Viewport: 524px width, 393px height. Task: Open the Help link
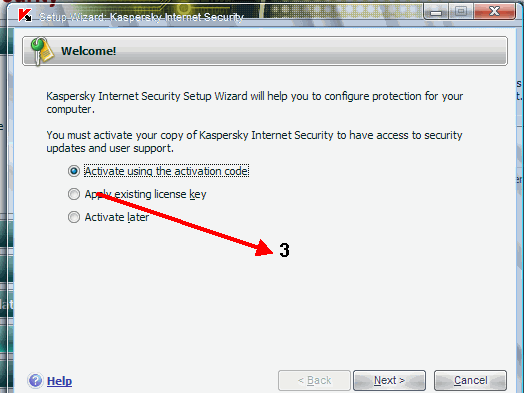(x=59, y=381)
